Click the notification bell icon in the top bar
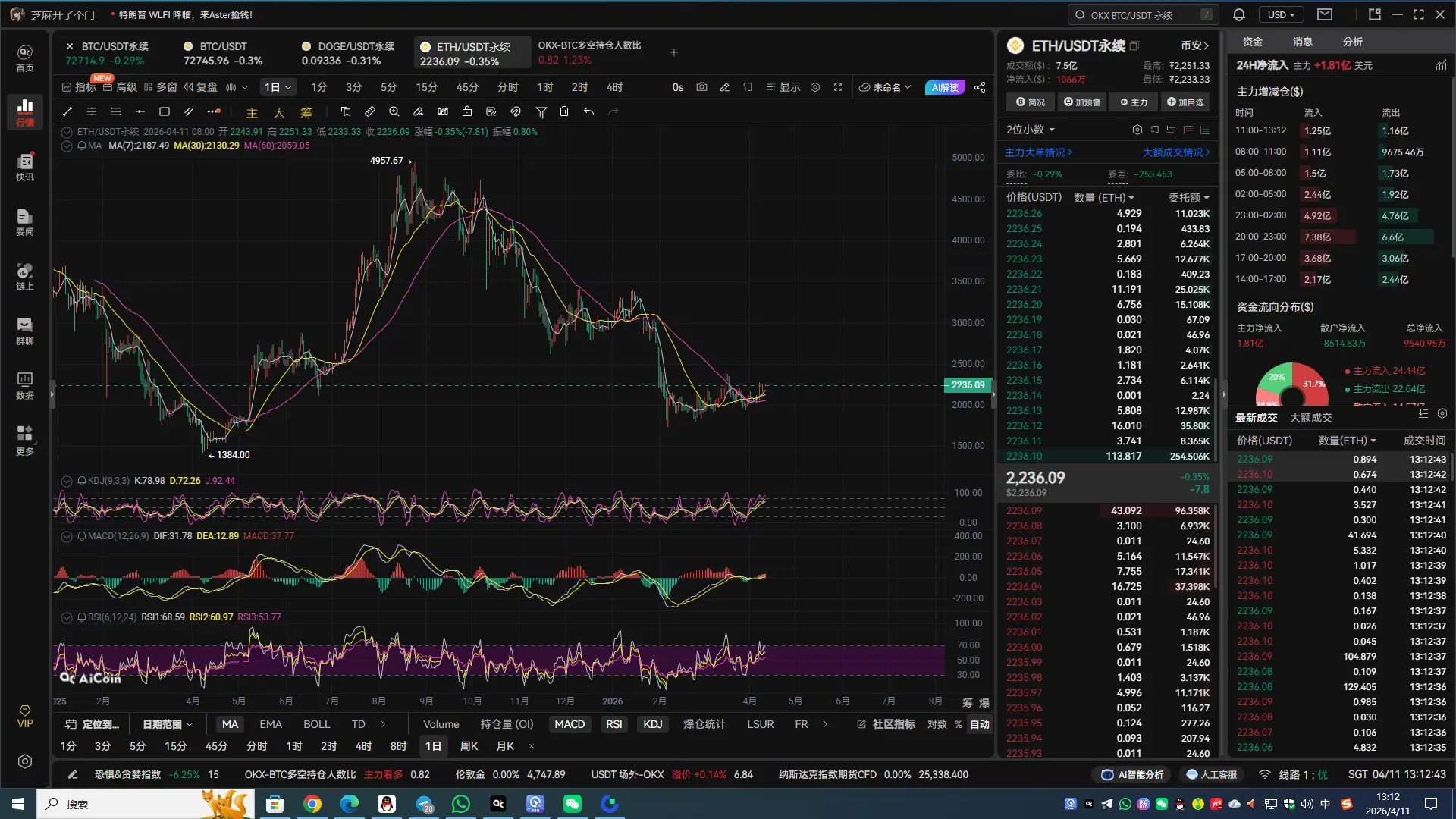The image size is (1456, 819). pyautogui.click(x=1238, y=14)
